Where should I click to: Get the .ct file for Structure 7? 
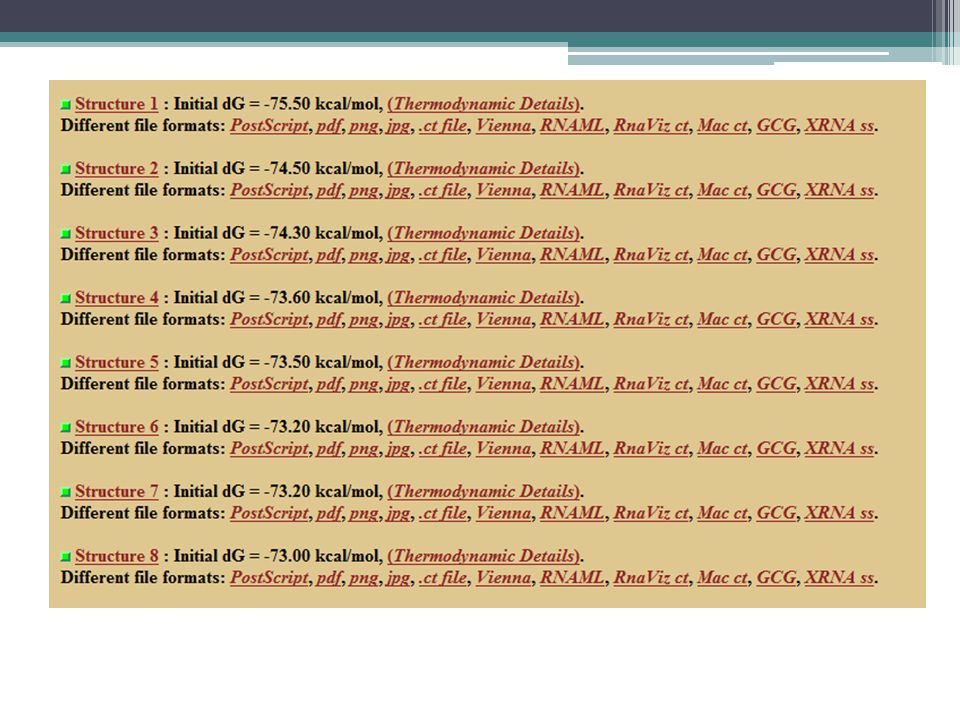[442, 513]
